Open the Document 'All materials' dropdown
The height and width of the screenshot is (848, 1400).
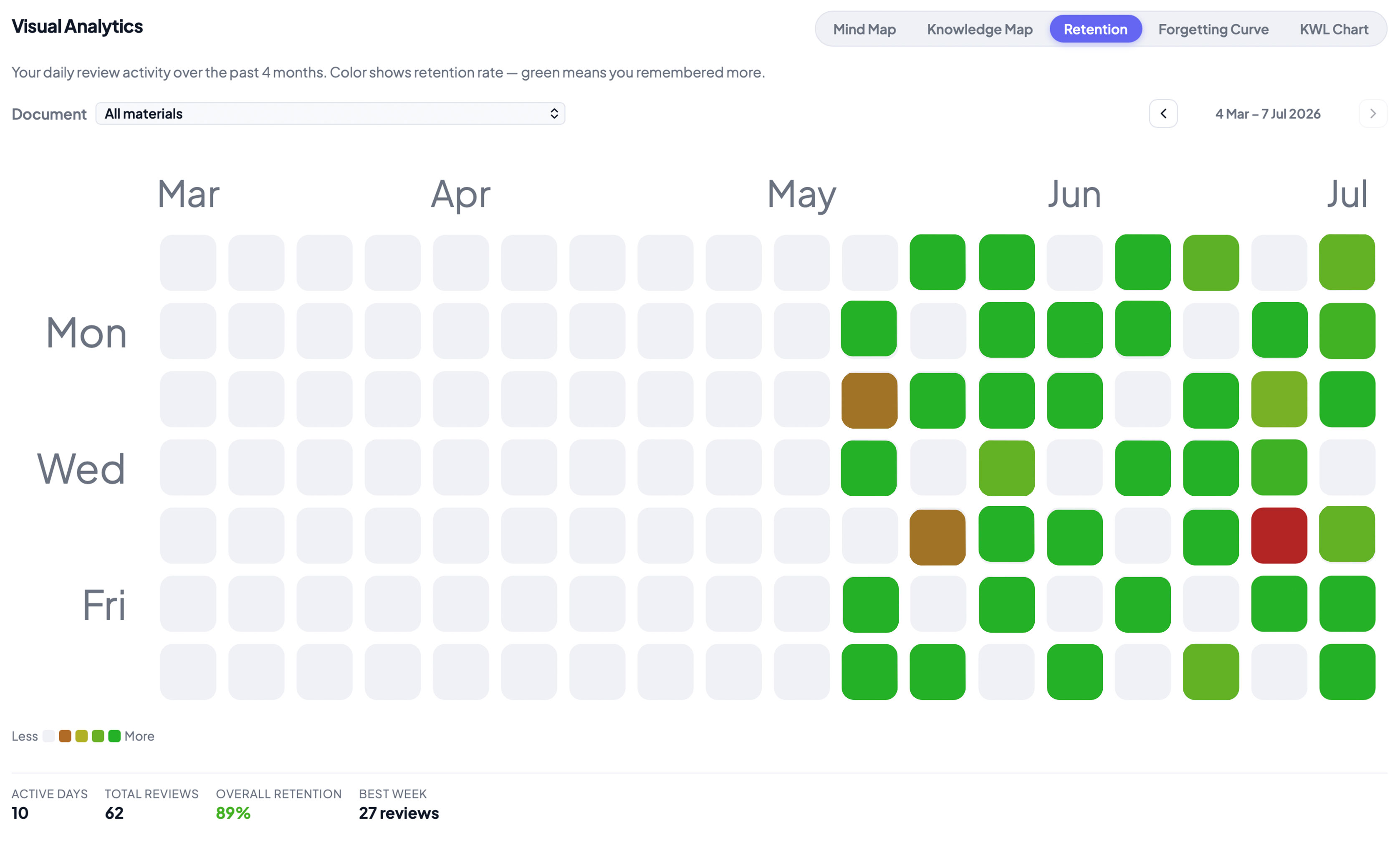330,114
